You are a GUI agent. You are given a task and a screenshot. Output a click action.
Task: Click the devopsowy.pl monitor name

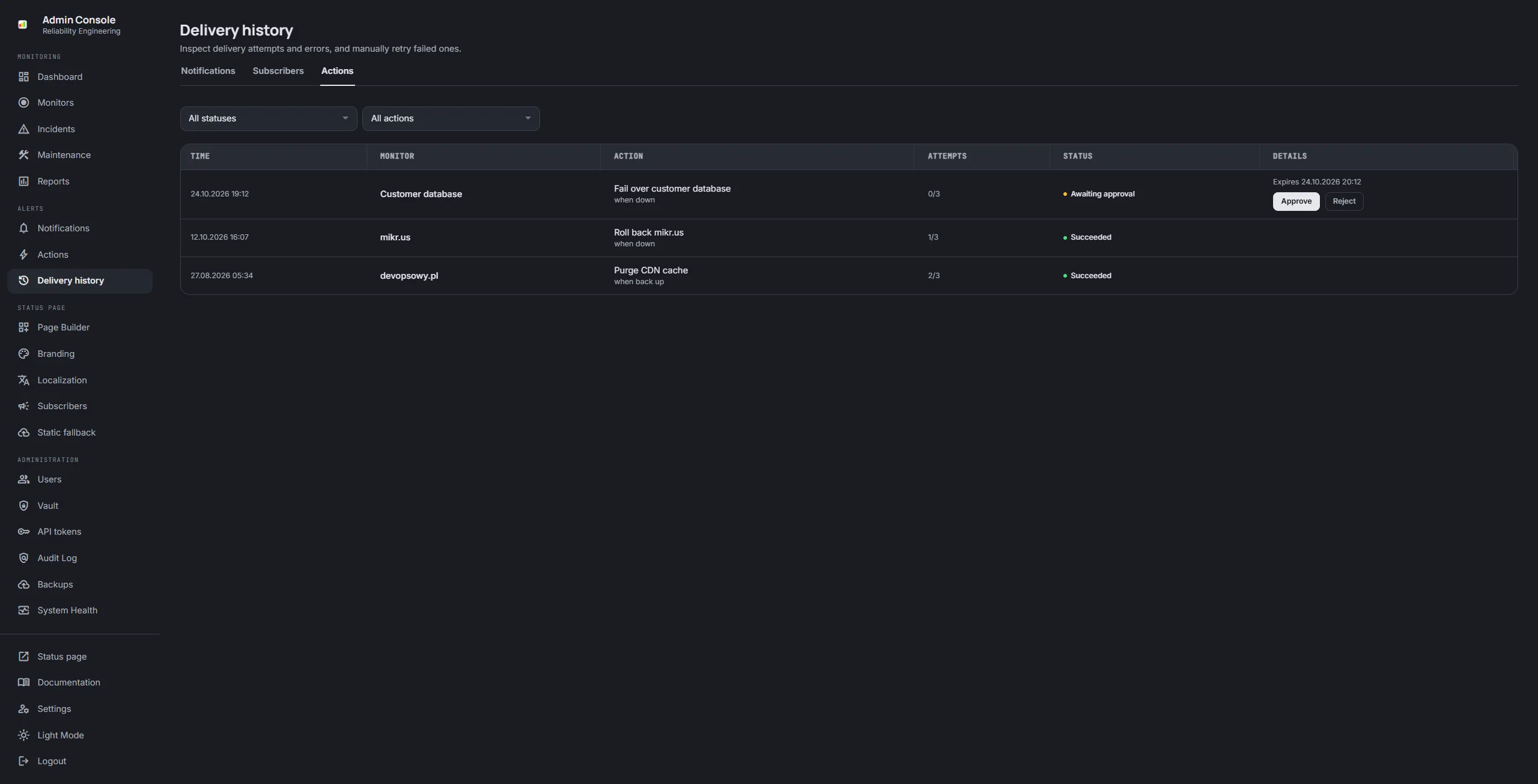(x=409, y=276)
